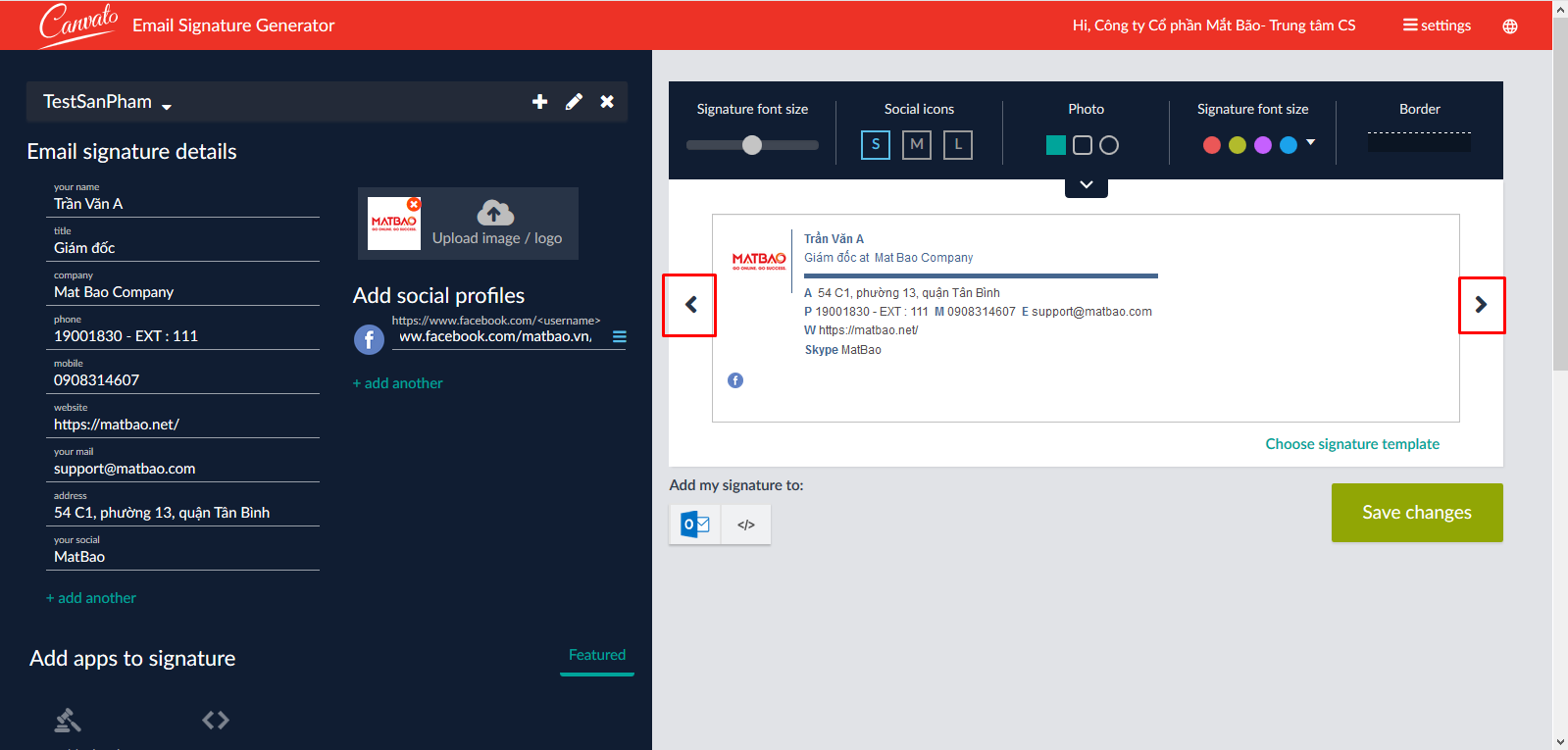Click Email Signature Generator title

click(233, 25)
